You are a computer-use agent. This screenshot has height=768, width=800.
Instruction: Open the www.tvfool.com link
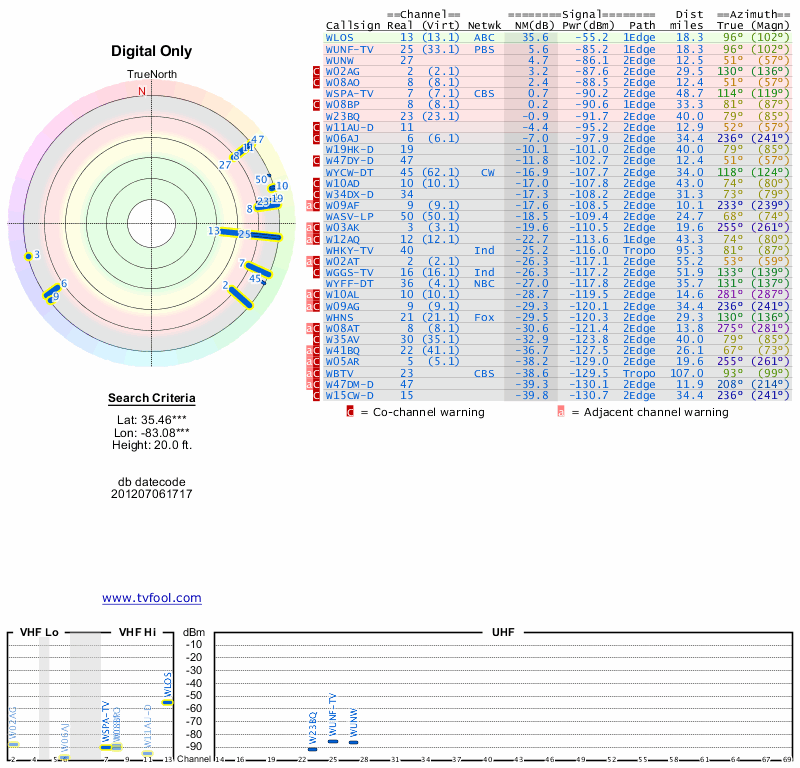pos(152,598)
